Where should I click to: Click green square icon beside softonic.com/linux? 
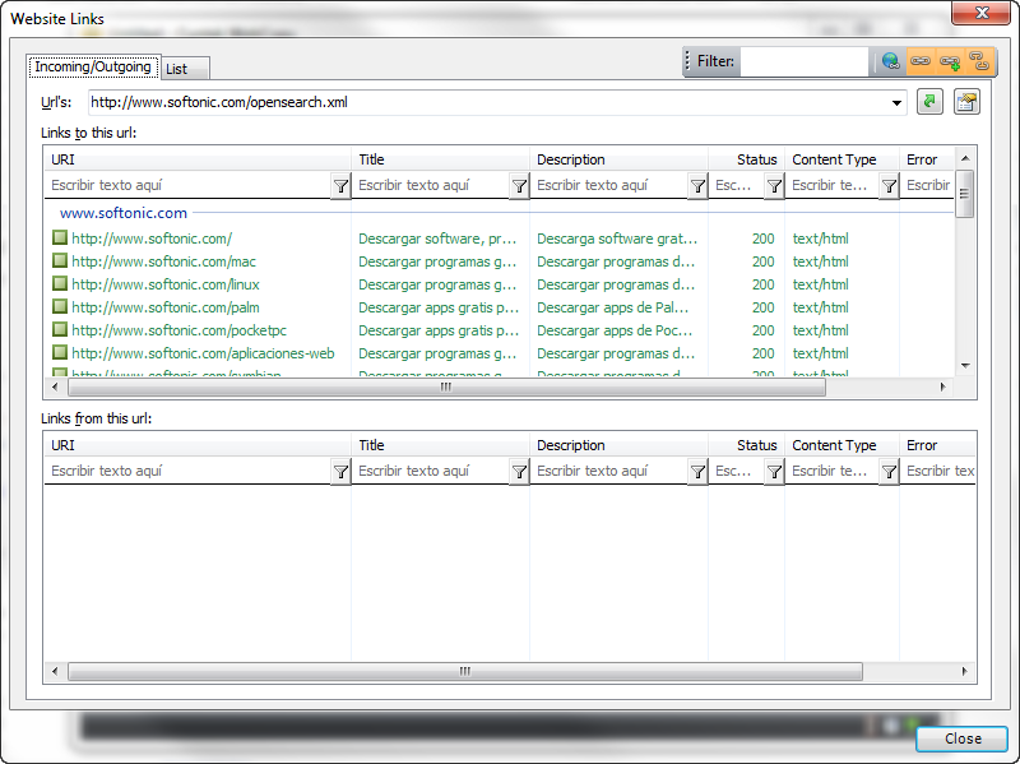click(60, 284)
